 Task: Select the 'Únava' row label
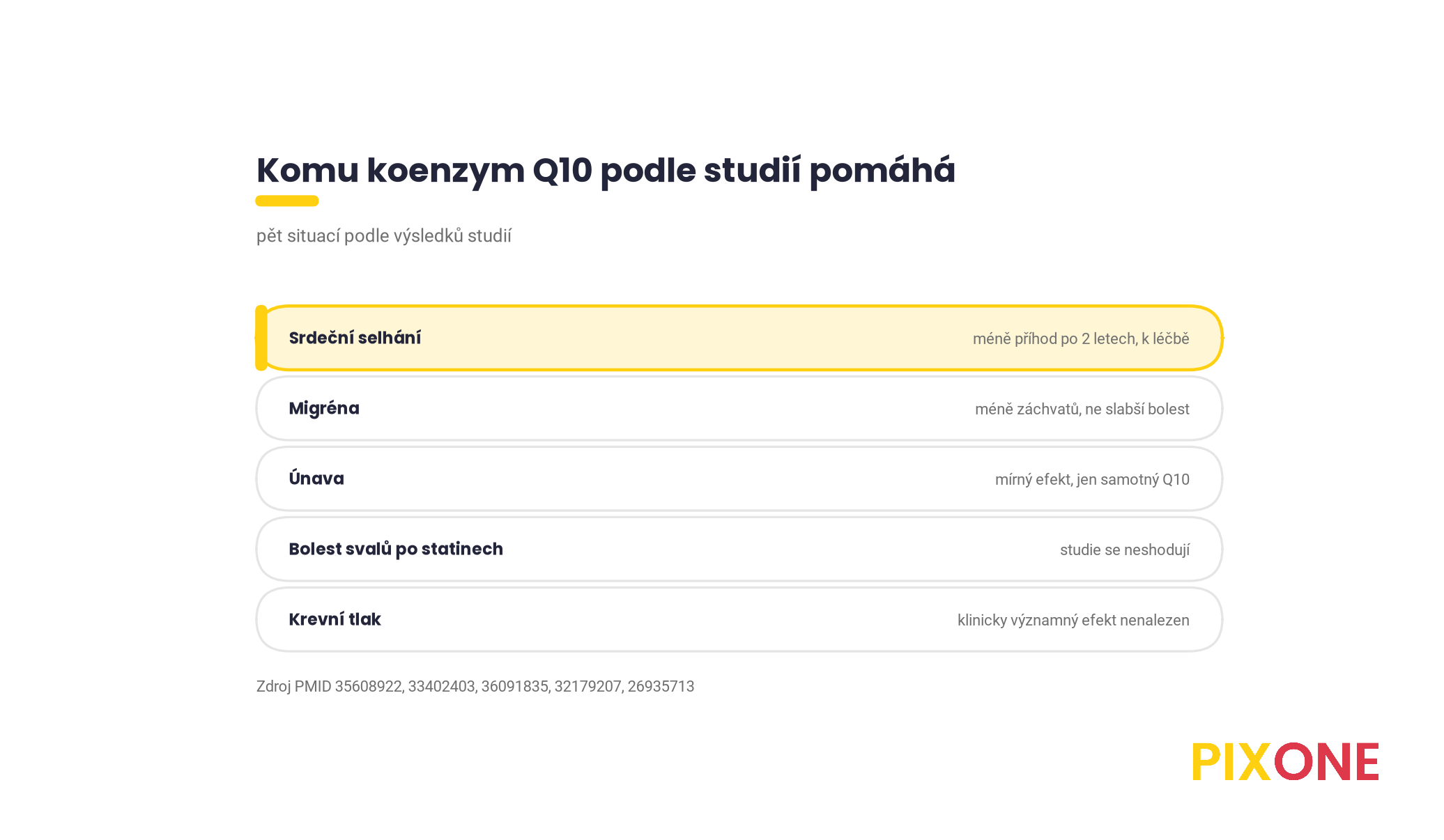click(316, 478)
